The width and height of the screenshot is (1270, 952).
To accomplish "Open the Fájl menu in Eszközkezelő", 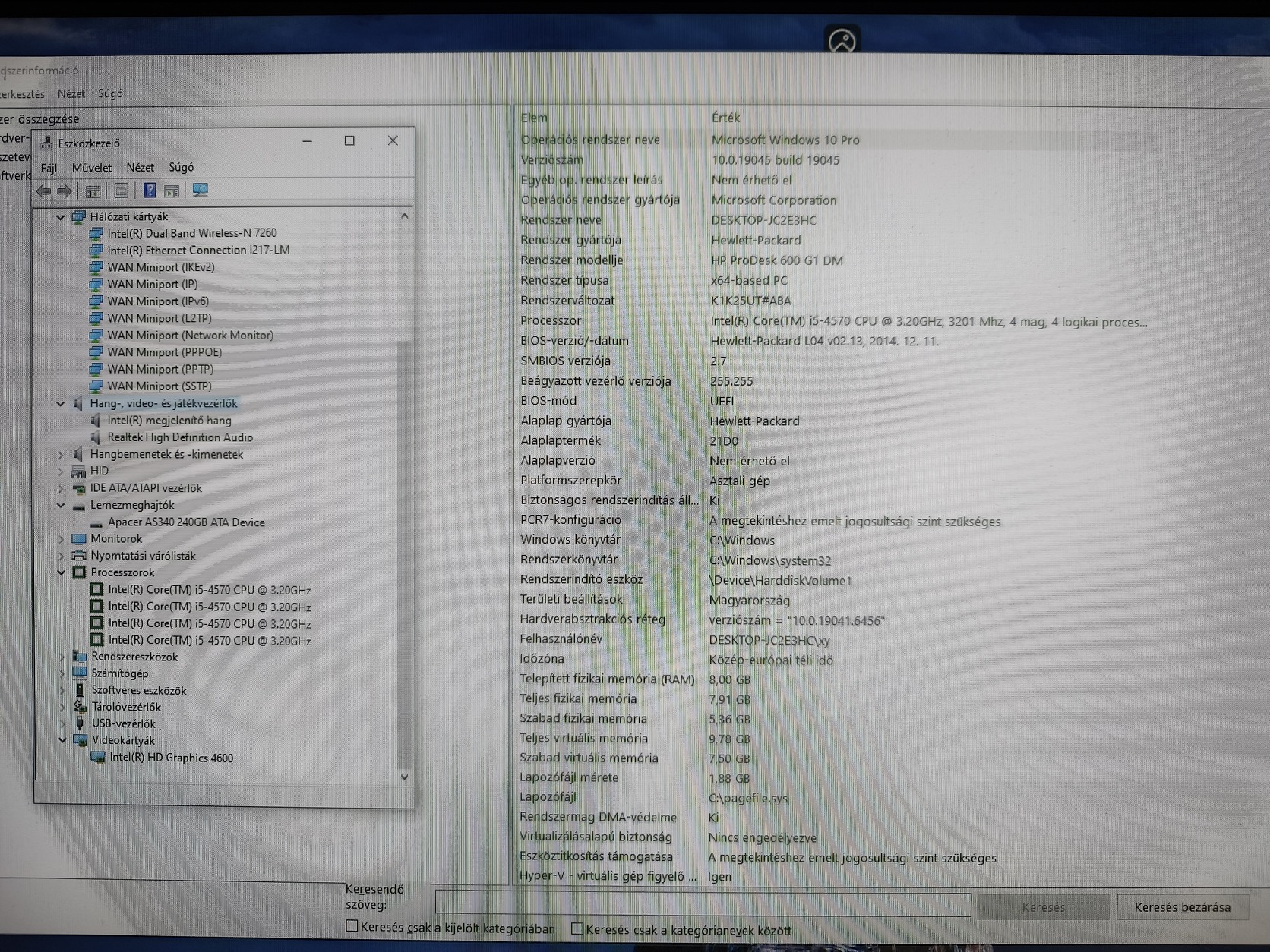I will pyautogui.click(x=49, y=168).
